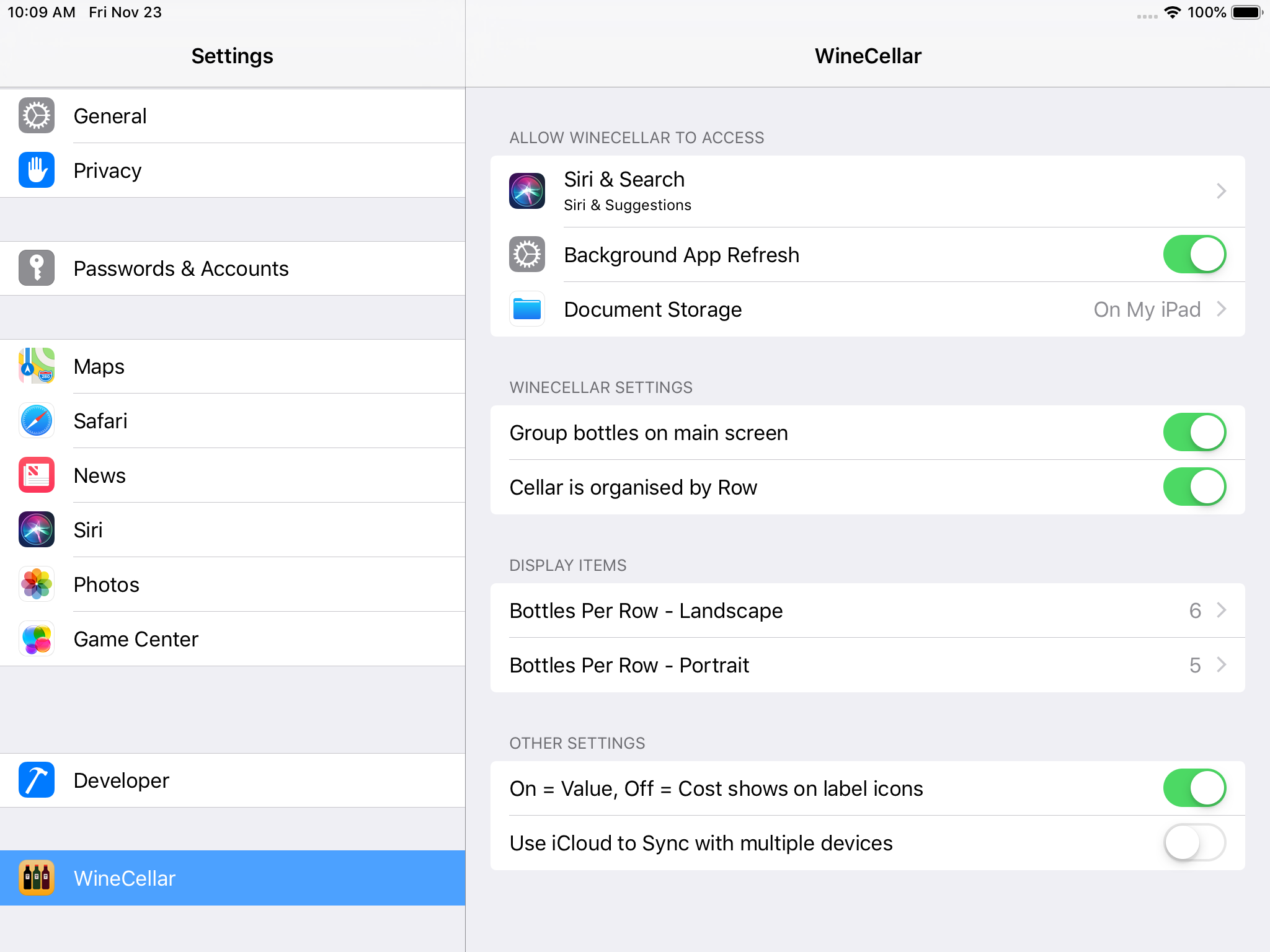Turn off Cellar is organised by Row
The width and height of the screenshot is (1270, 952).
point(1194,487)
